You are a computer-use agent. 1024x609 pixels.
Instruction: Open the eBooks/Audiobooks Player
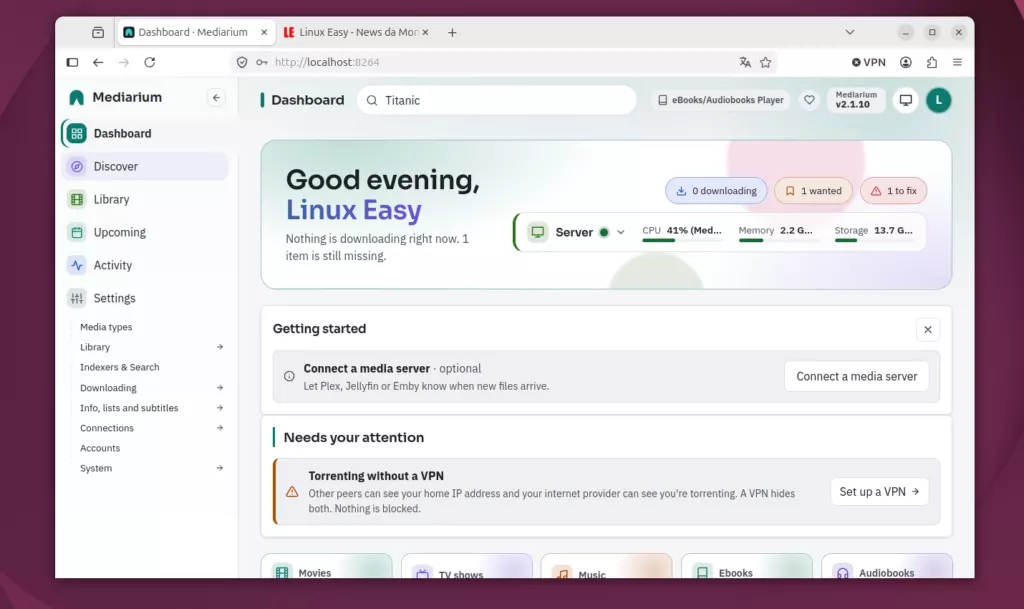point(720,100)
